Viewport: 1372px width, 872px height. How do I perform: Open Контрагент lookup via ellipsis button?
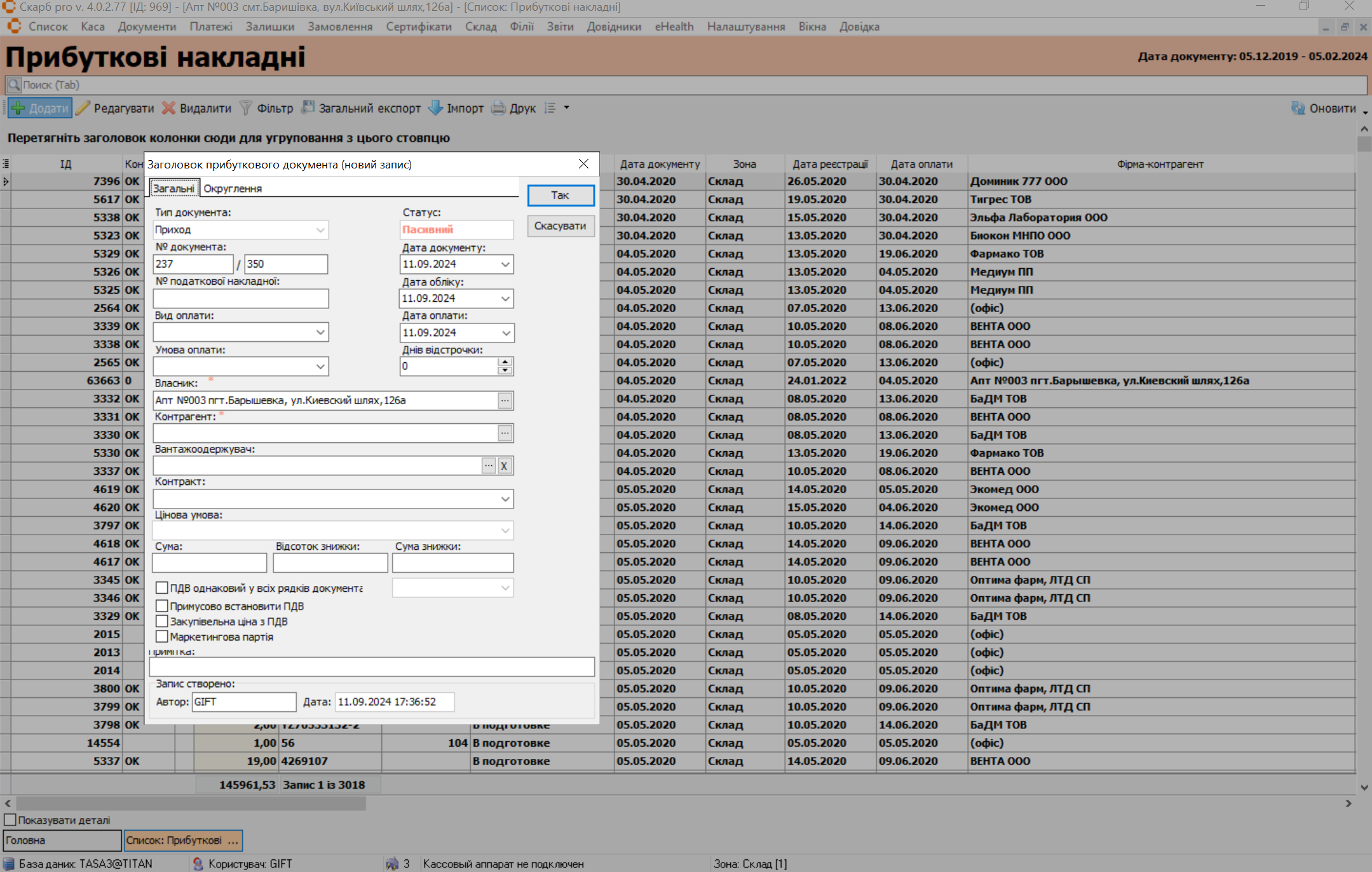click(x=505, y=433)
